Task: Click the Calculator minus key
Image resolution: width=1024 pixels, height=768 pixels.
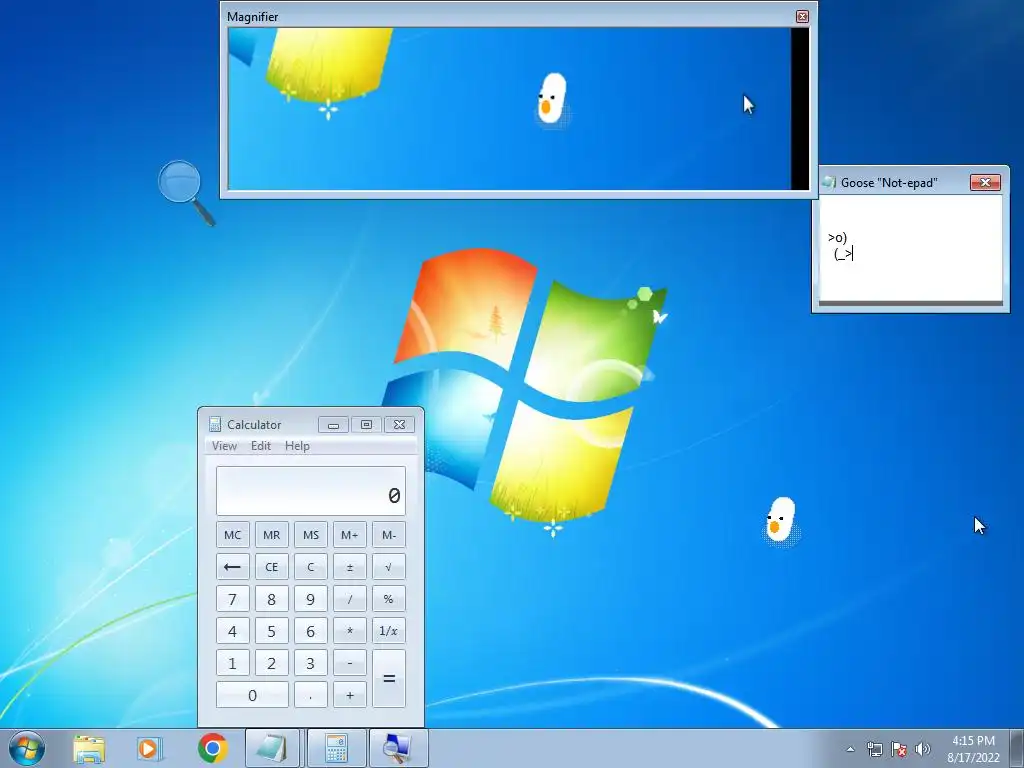Action: tap(349, 664)
